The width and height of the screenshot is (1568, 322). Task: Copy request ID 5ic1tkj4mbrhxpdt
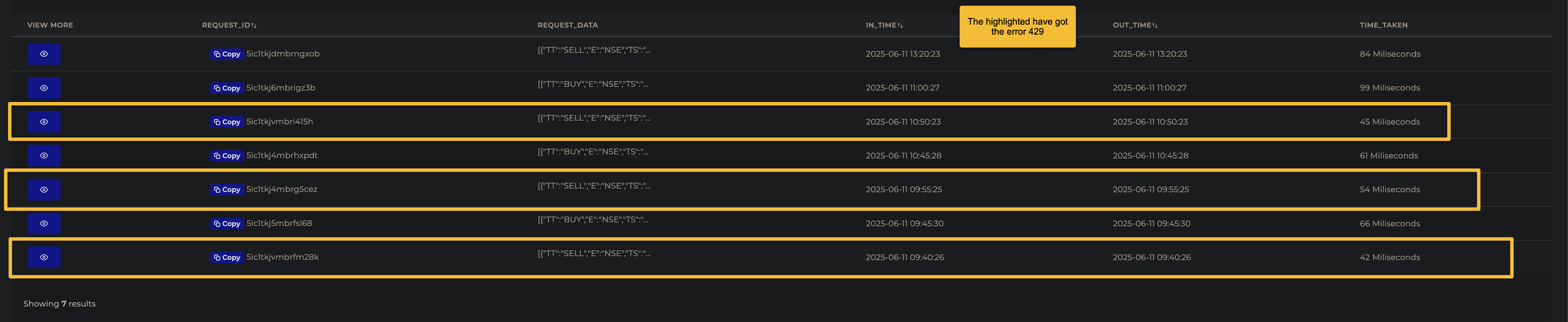coord(227,156)
